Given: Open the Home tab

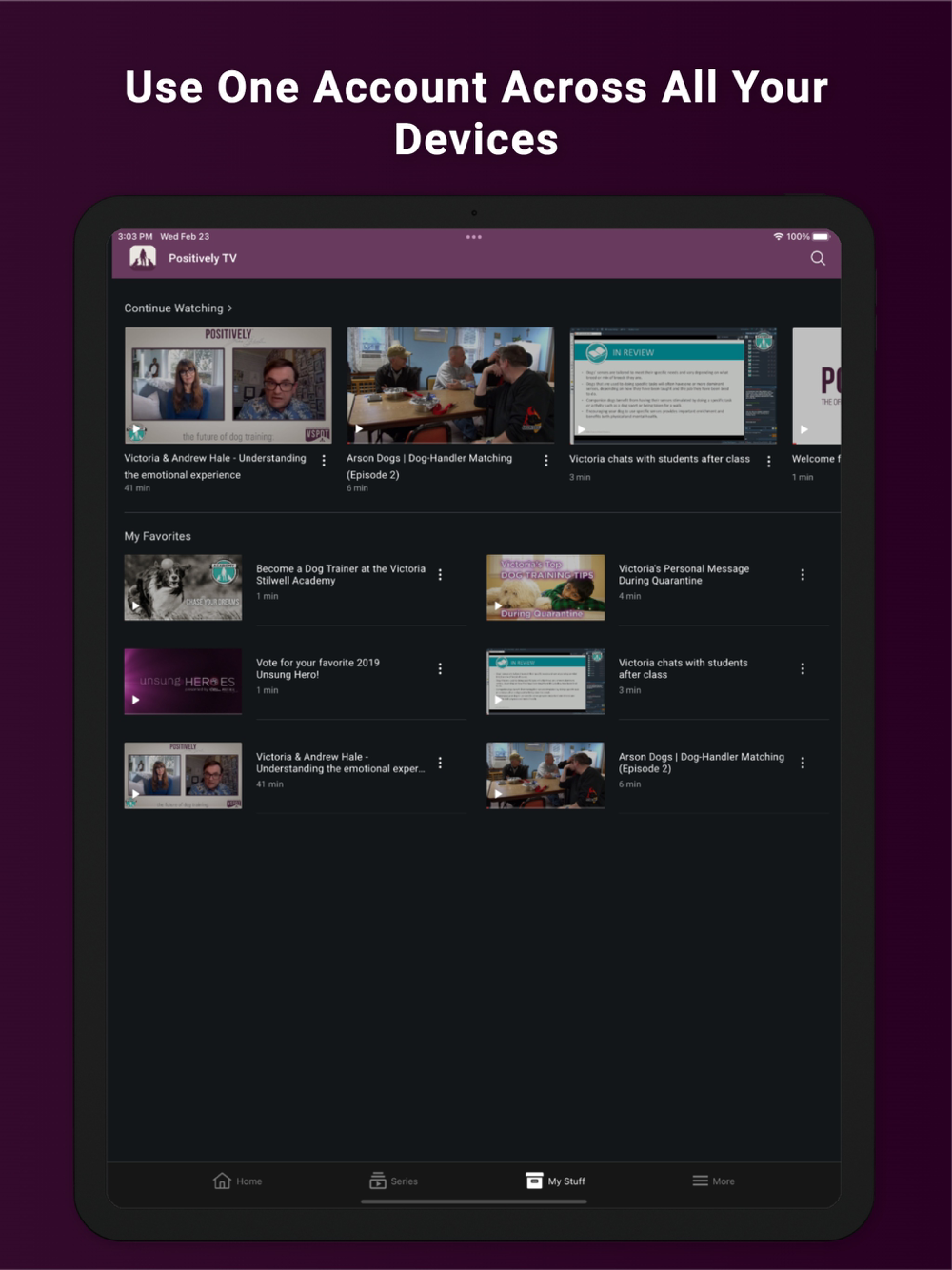Looking at the screenshot, I should pos(237,1181).
